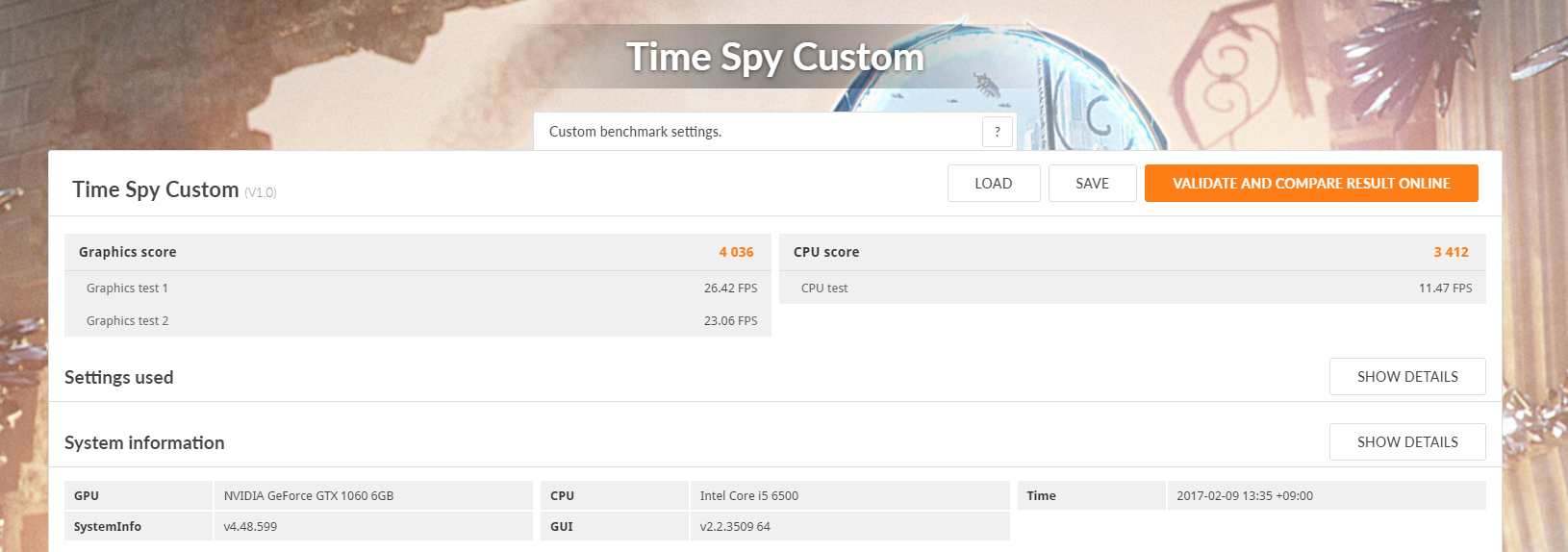Show details for System information

[1407, 442]
